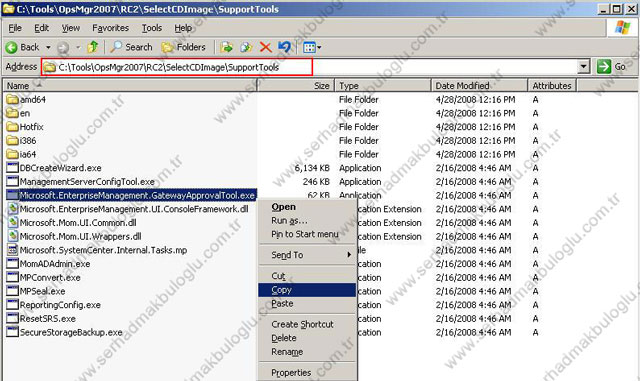
Task: Sort by the Date Modified column header
Action: (479, 86)
